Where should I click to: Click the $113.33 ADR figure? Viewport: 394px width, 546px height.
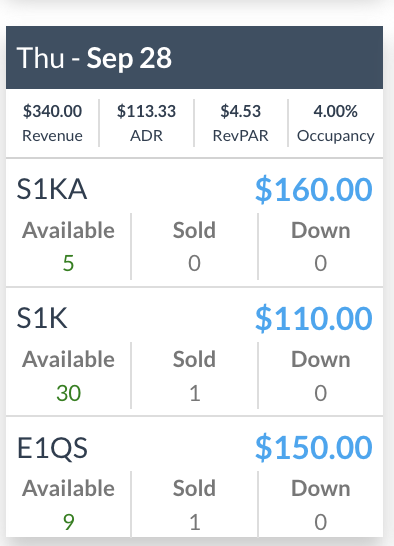146,111
